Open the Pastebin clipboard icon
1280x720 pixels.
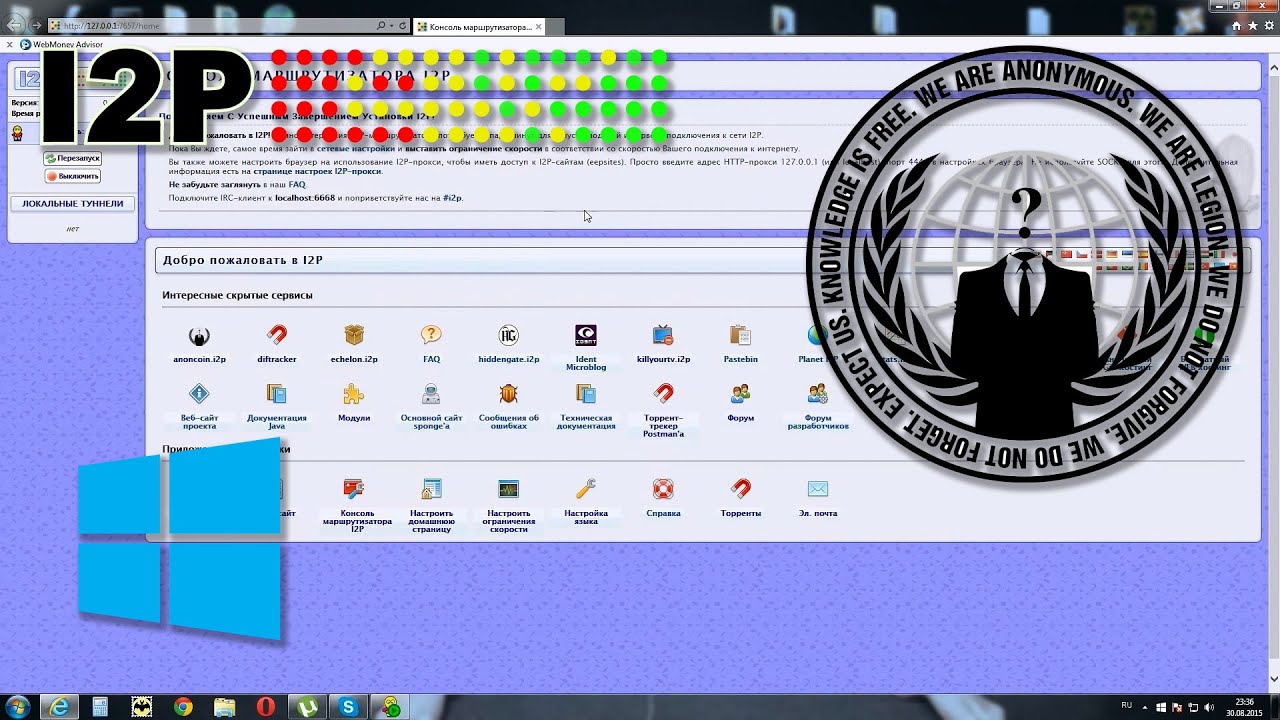[740, 335]
